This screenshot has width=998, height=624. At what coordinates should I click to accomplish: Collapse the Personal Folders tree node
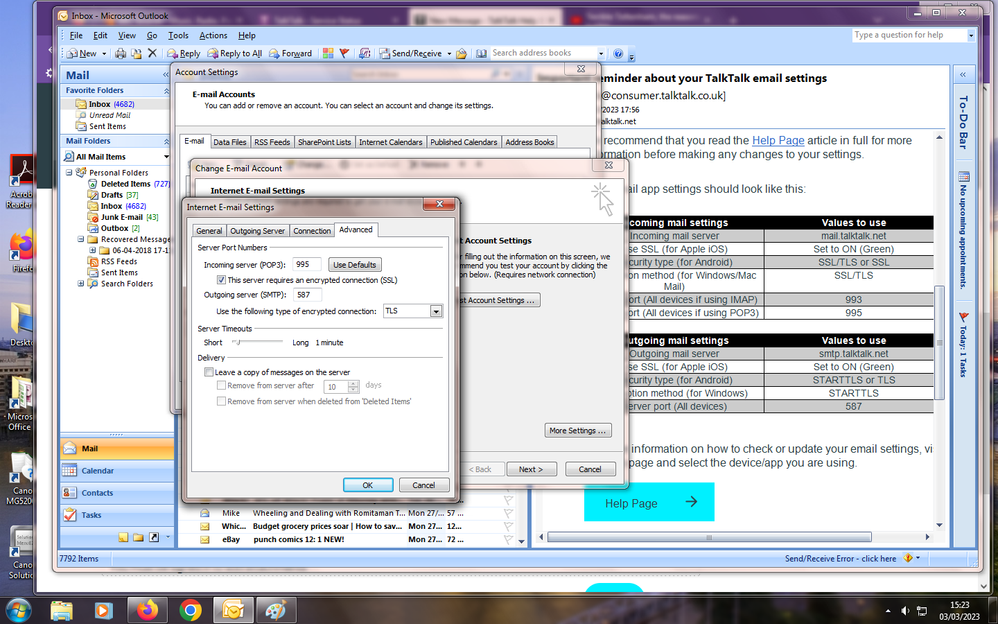pyautogui.click(x=69, y=173)
